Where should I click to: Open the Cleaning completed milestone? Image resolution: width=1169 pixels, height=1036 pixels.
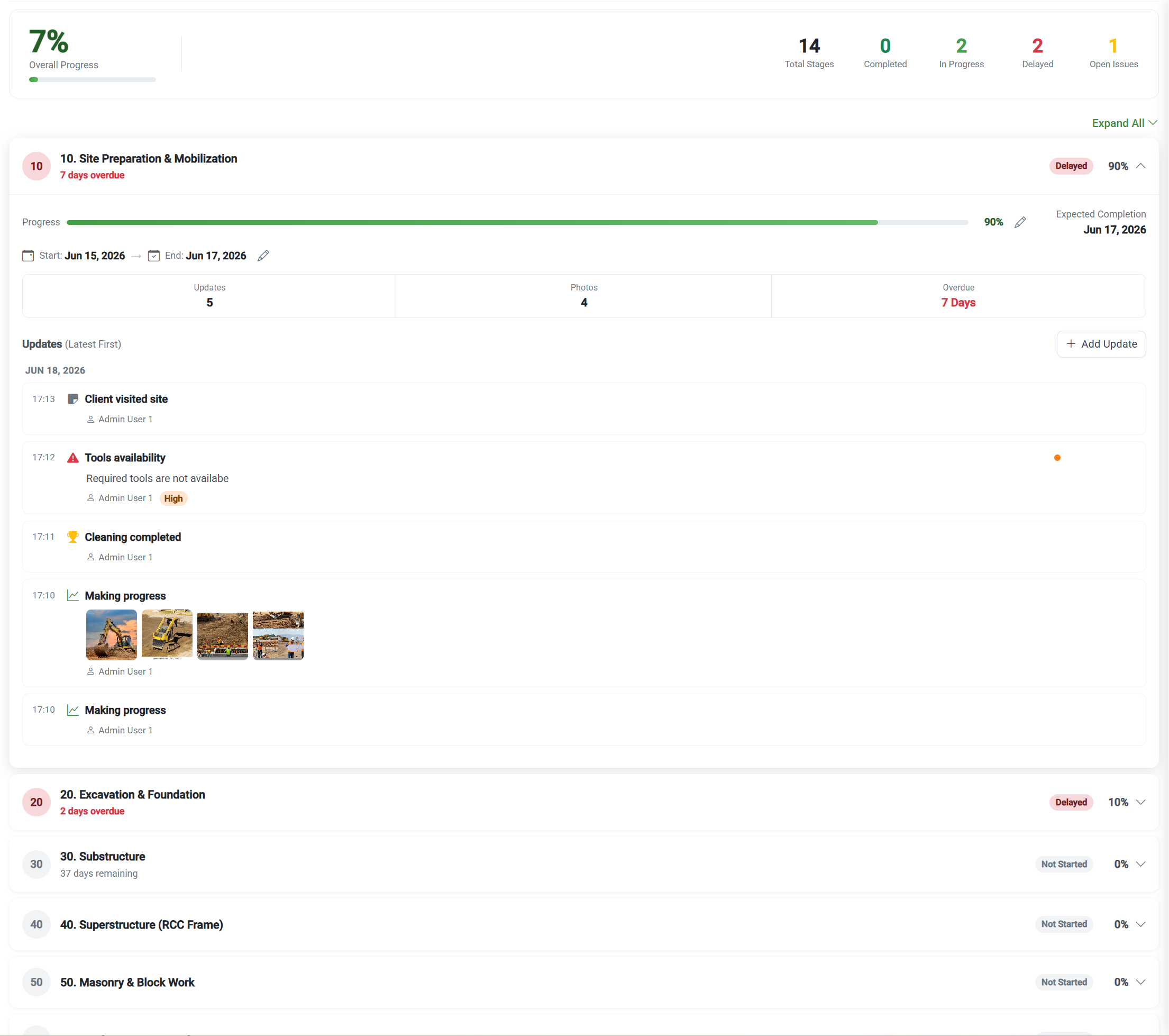point(133,537)
